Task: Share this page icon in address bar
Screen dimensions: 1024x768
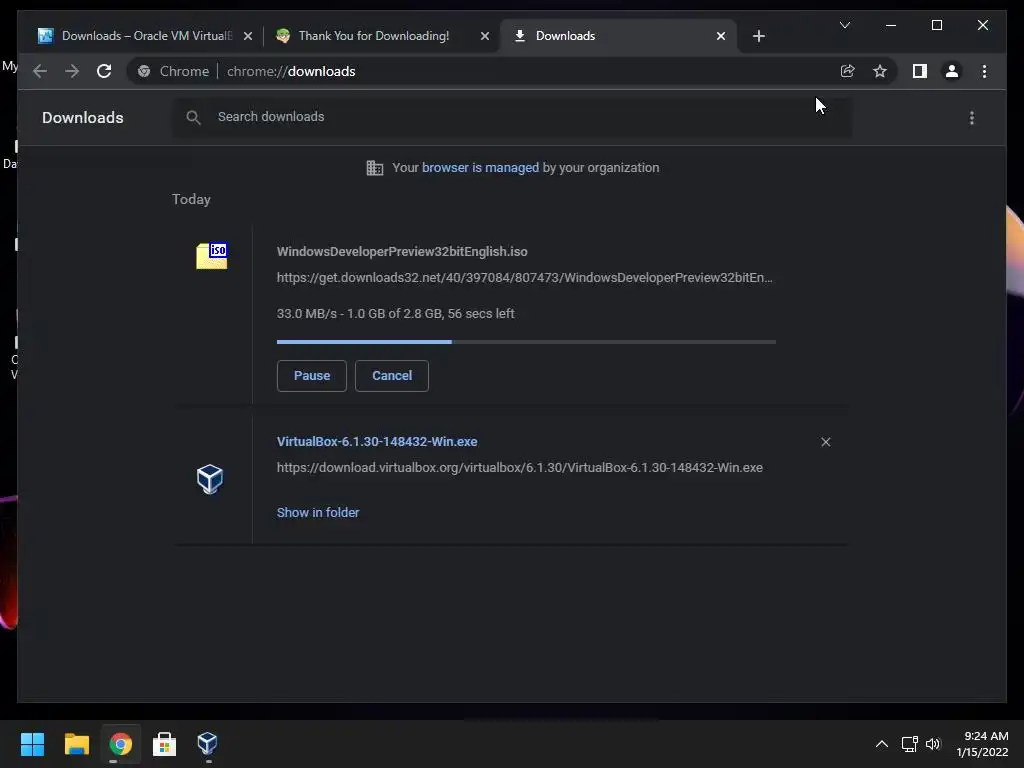Action: [x=847, y=71]
